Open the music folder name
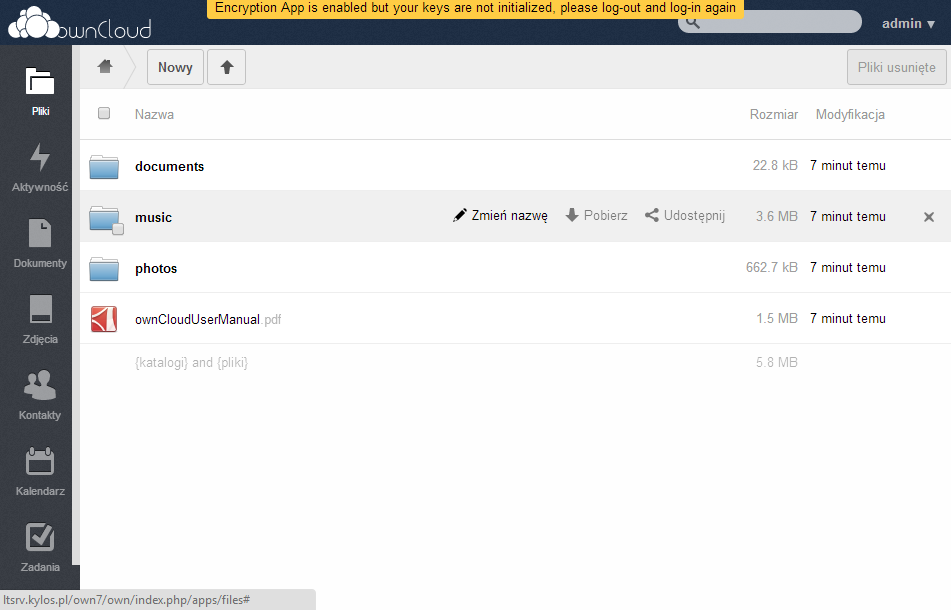Screen dimensions: 951x610 (x=153, y=218)
